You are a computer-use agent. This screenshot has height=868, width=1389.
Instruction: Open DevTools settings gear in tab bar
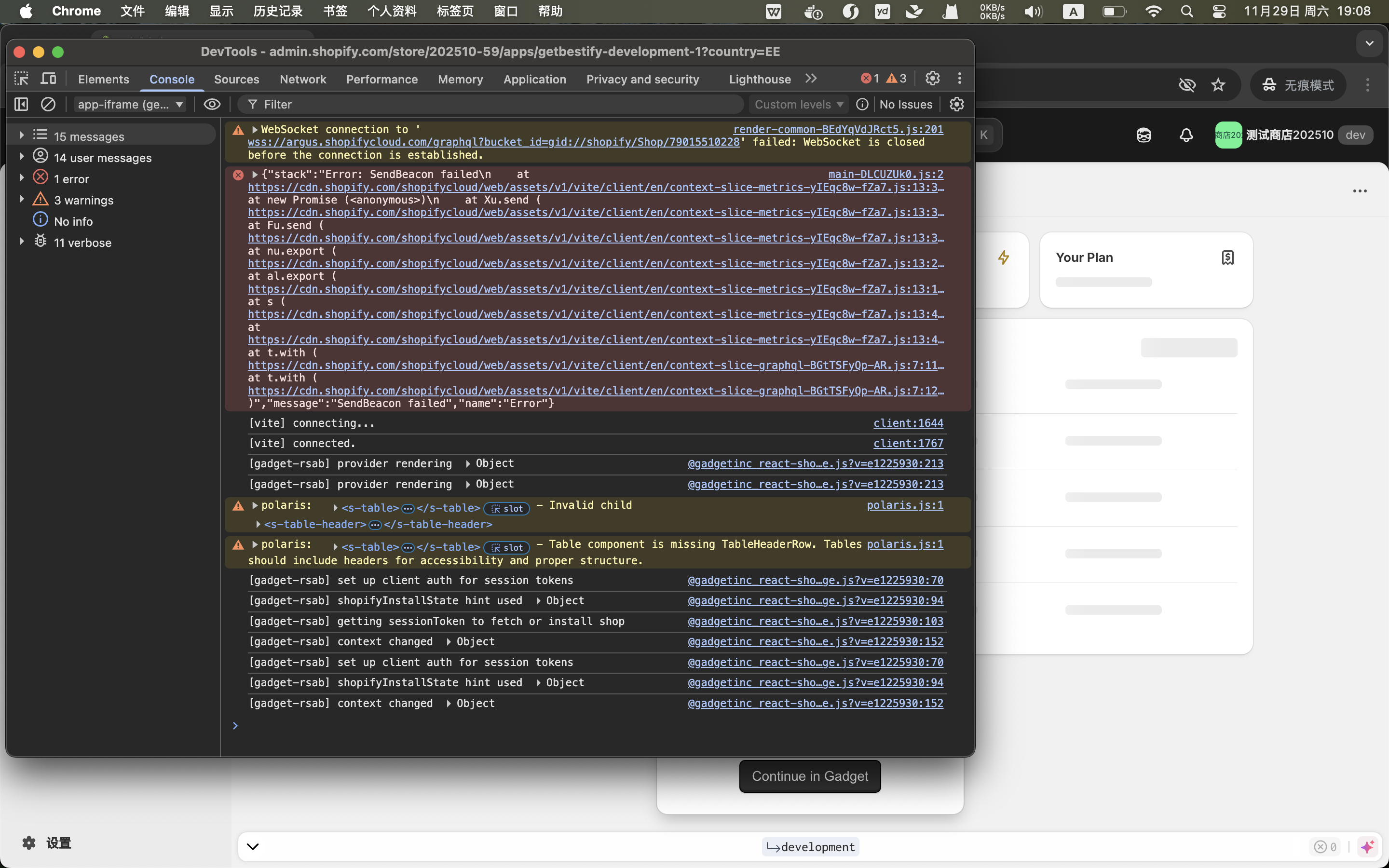[932, 79]
